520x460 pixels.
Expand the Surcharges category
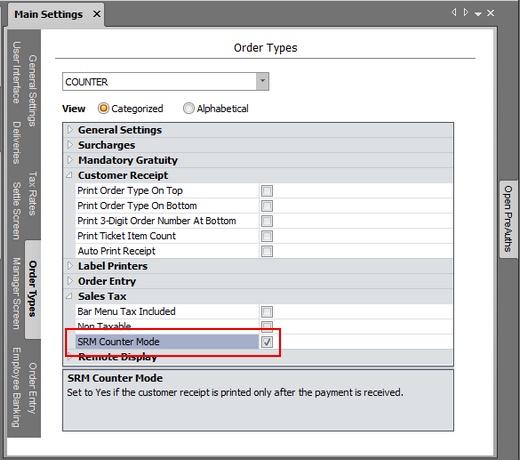[x=70, y=145]
